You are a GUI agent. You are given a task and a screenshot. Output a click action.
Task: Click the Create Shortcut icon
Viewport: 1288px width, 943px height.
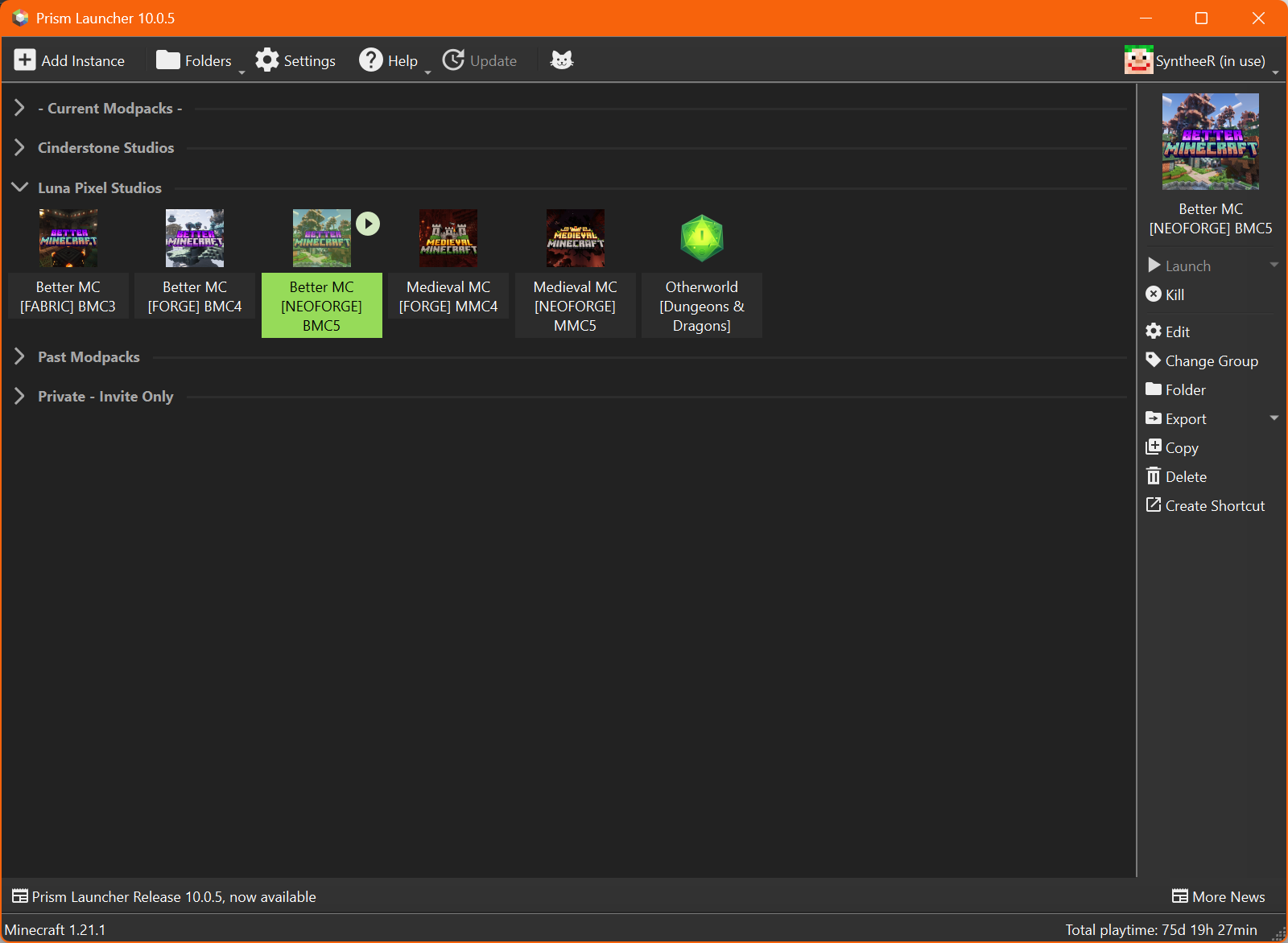[x=1154, y=505]
